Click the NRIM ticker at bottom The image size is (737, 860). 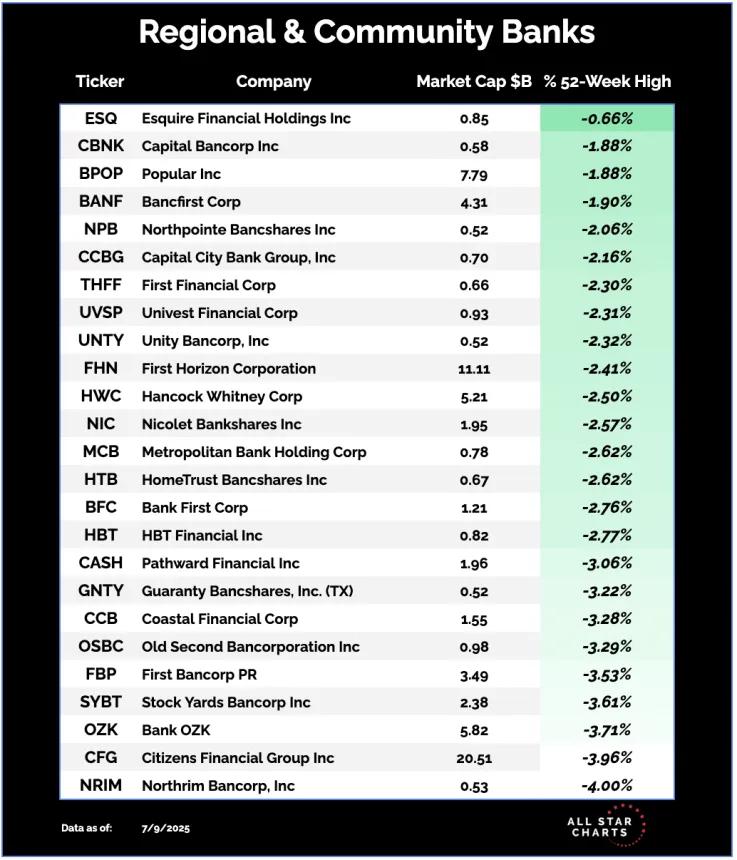pos(101,785)
